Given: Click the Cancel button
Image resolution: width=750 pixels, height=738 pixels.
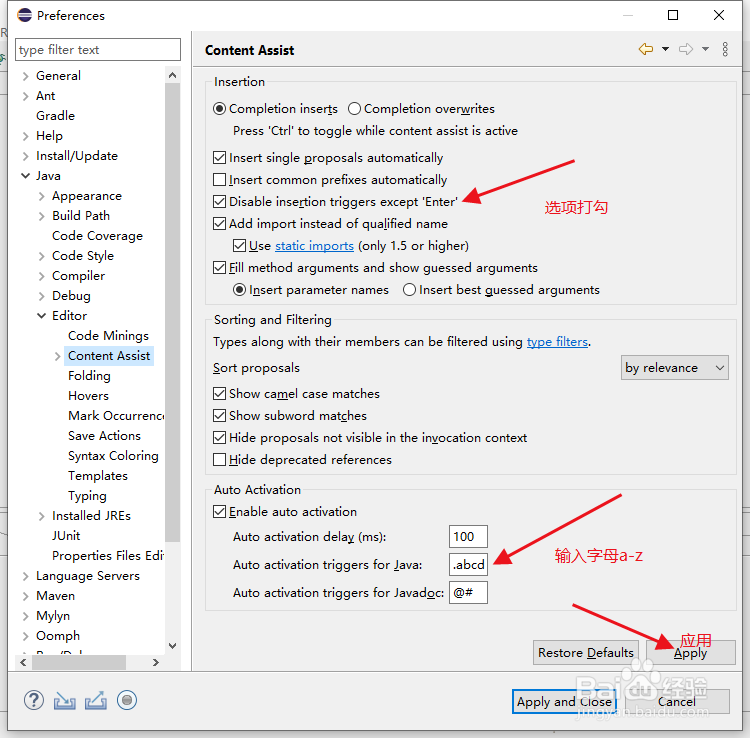Looking at the screenshot, I should click(677, 702).
